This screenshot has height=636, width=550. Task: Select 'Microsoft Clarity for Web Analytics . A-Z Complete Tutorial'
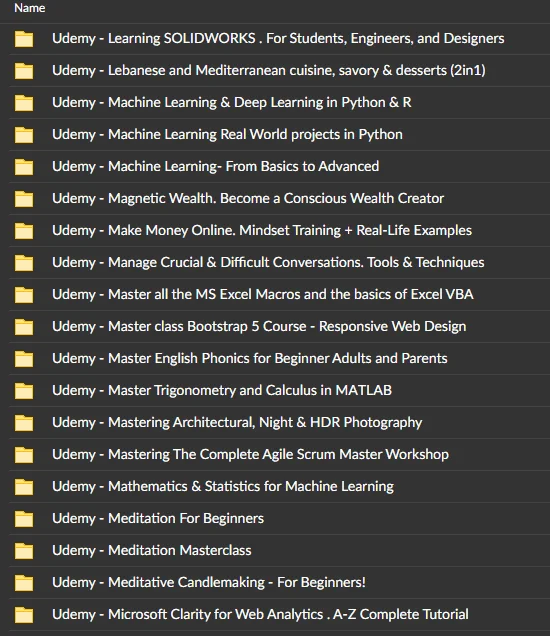[288, 615]
